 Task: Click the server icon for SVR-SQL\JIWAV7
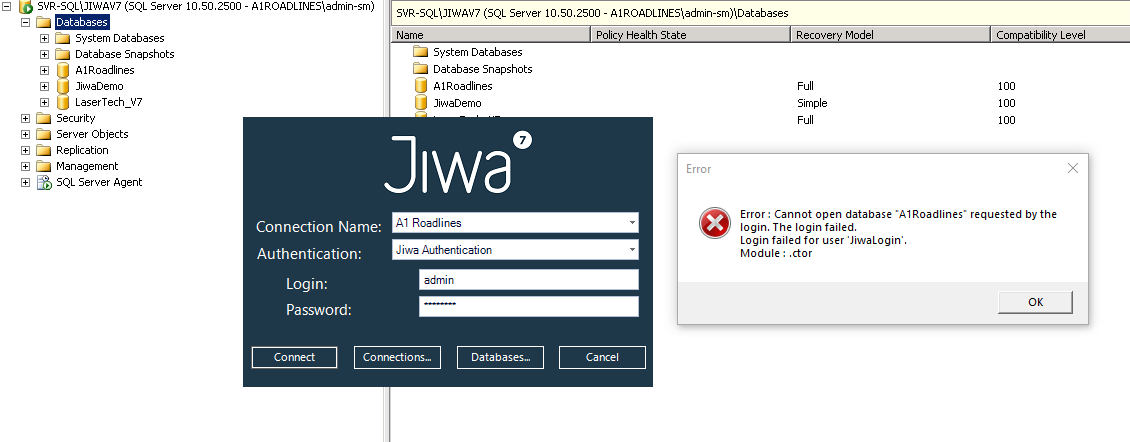click(26, 6)
